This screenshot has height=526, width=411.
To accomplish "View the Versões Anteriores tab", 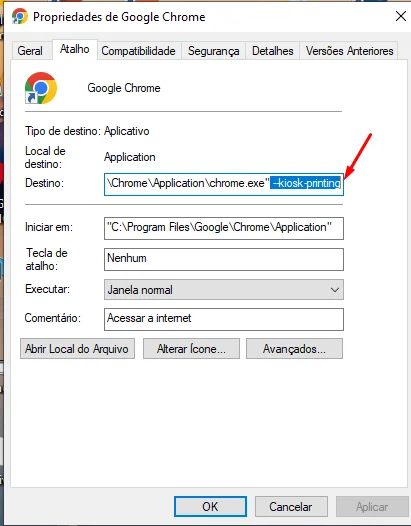I will 349,51.
